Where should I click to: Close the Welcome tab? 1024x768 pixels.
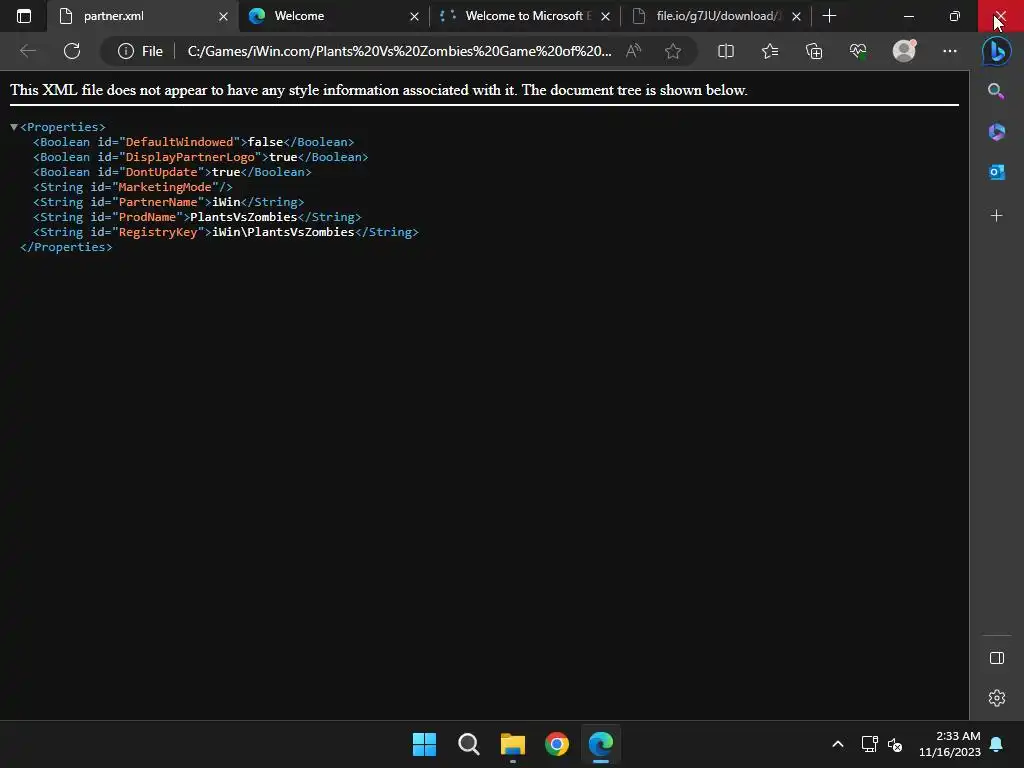click(414, 16)
